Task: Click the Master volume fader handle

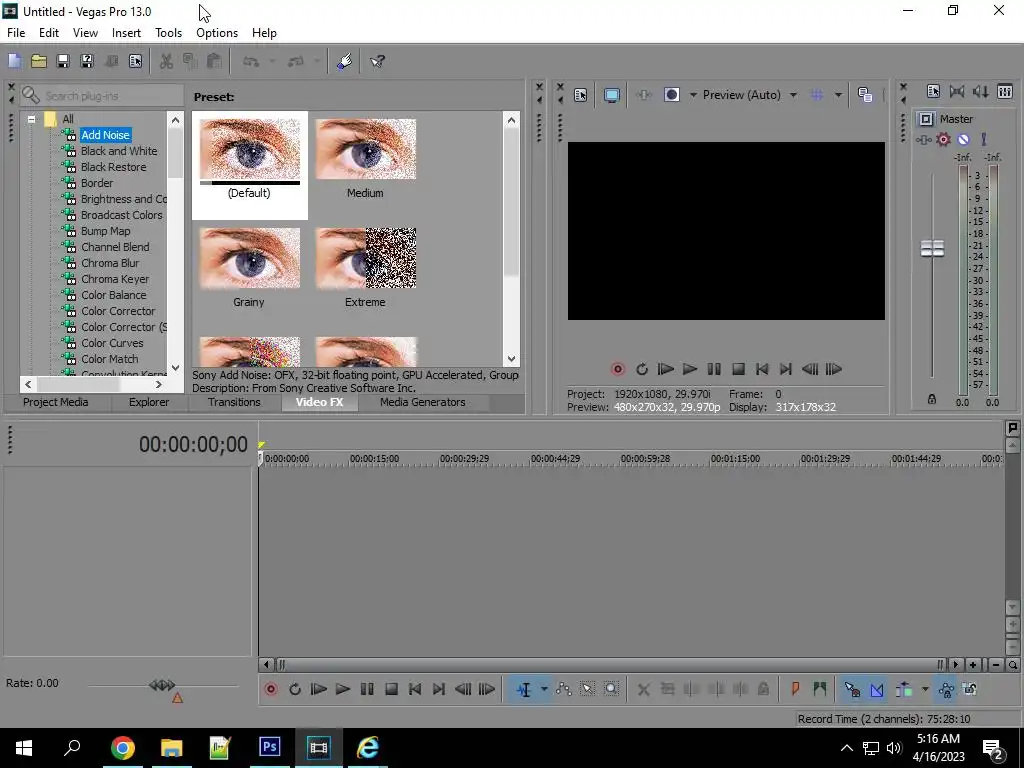Action: click(932, 248)
